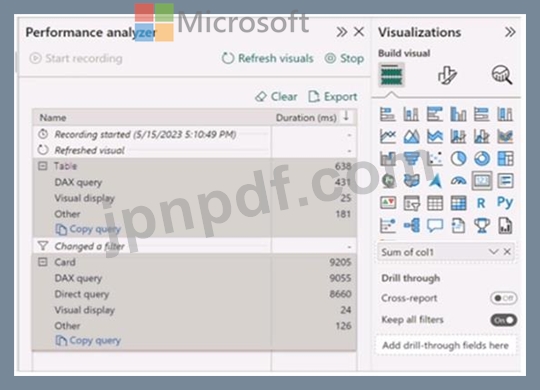Open the Sum of col1 field dropdown

point(493,252)
